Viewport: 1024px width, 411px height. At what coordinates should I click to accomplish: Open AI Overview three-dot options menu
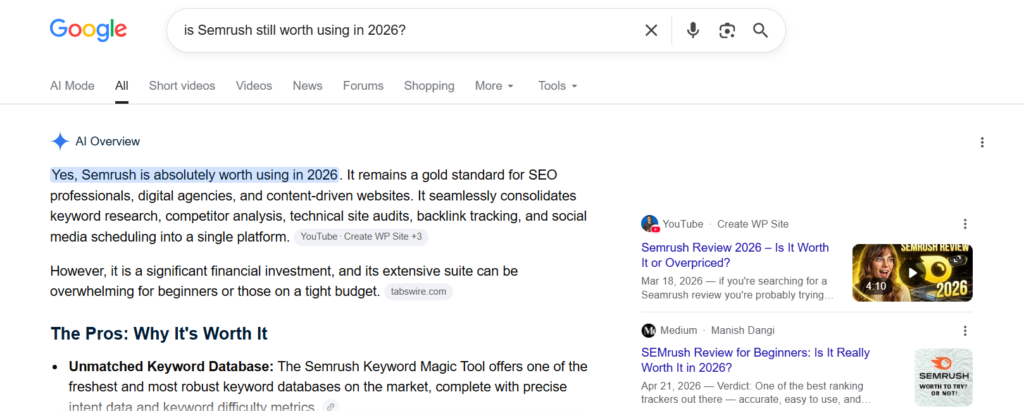pos(982,142)
